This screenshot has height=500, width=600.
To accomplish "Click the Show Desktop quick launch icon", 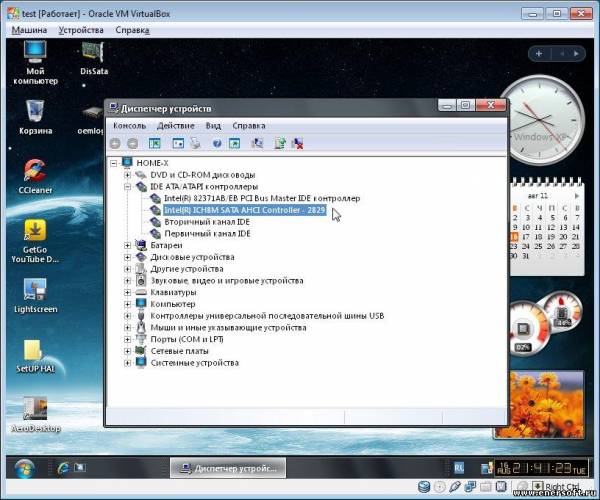I will pos(80,467).
